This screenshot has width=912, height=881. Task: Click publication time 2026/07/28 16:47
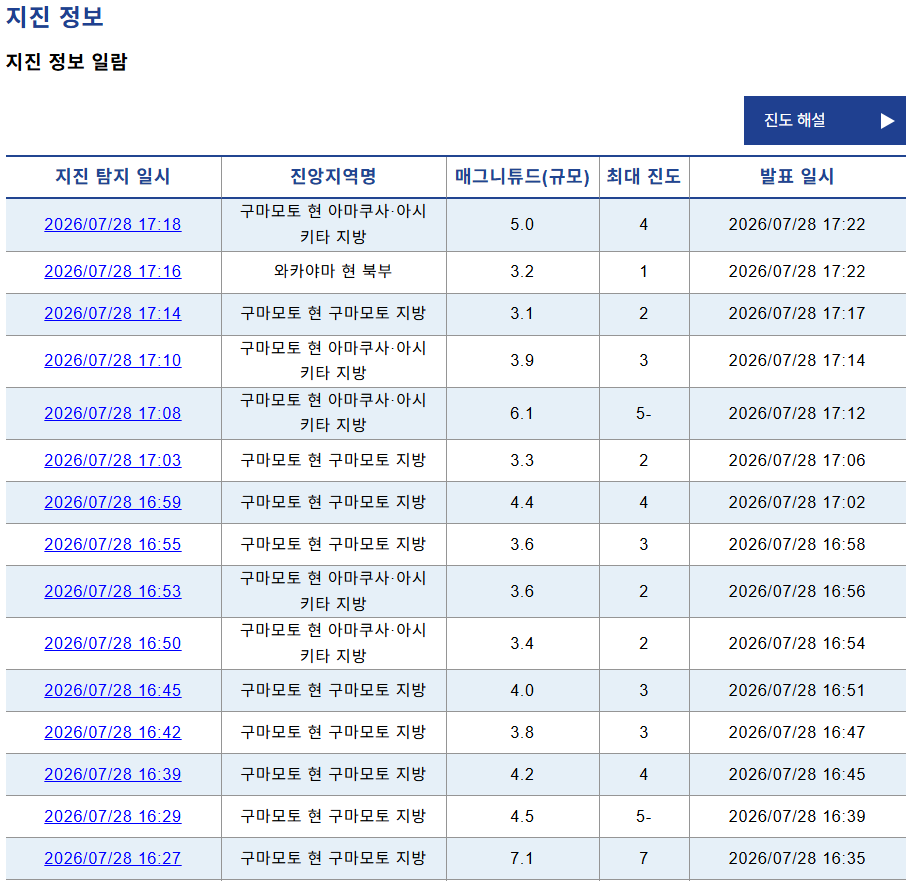tap(797, 732)
